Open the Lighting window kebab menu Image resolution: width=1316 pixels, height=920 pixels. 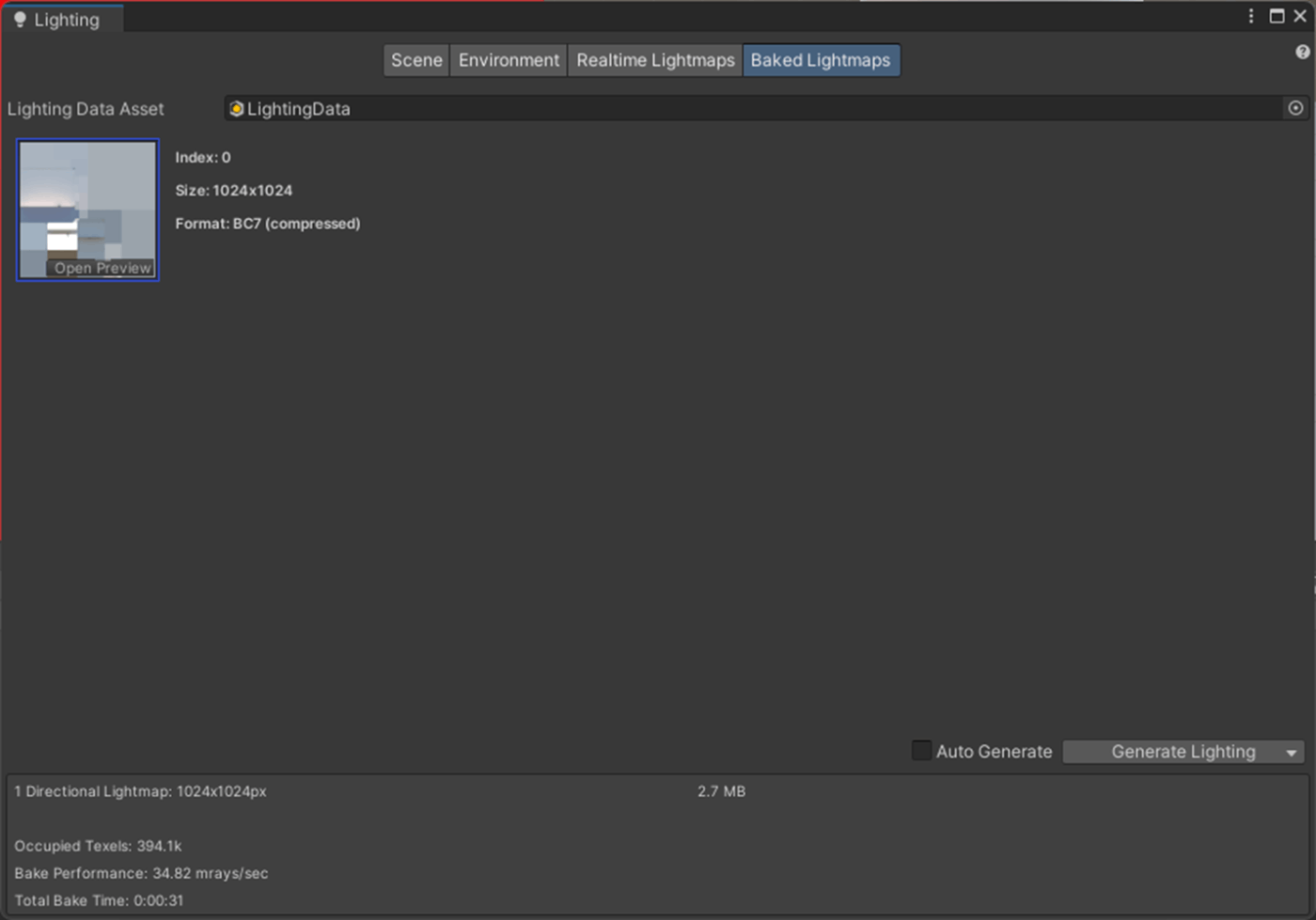pos(1251,16)
